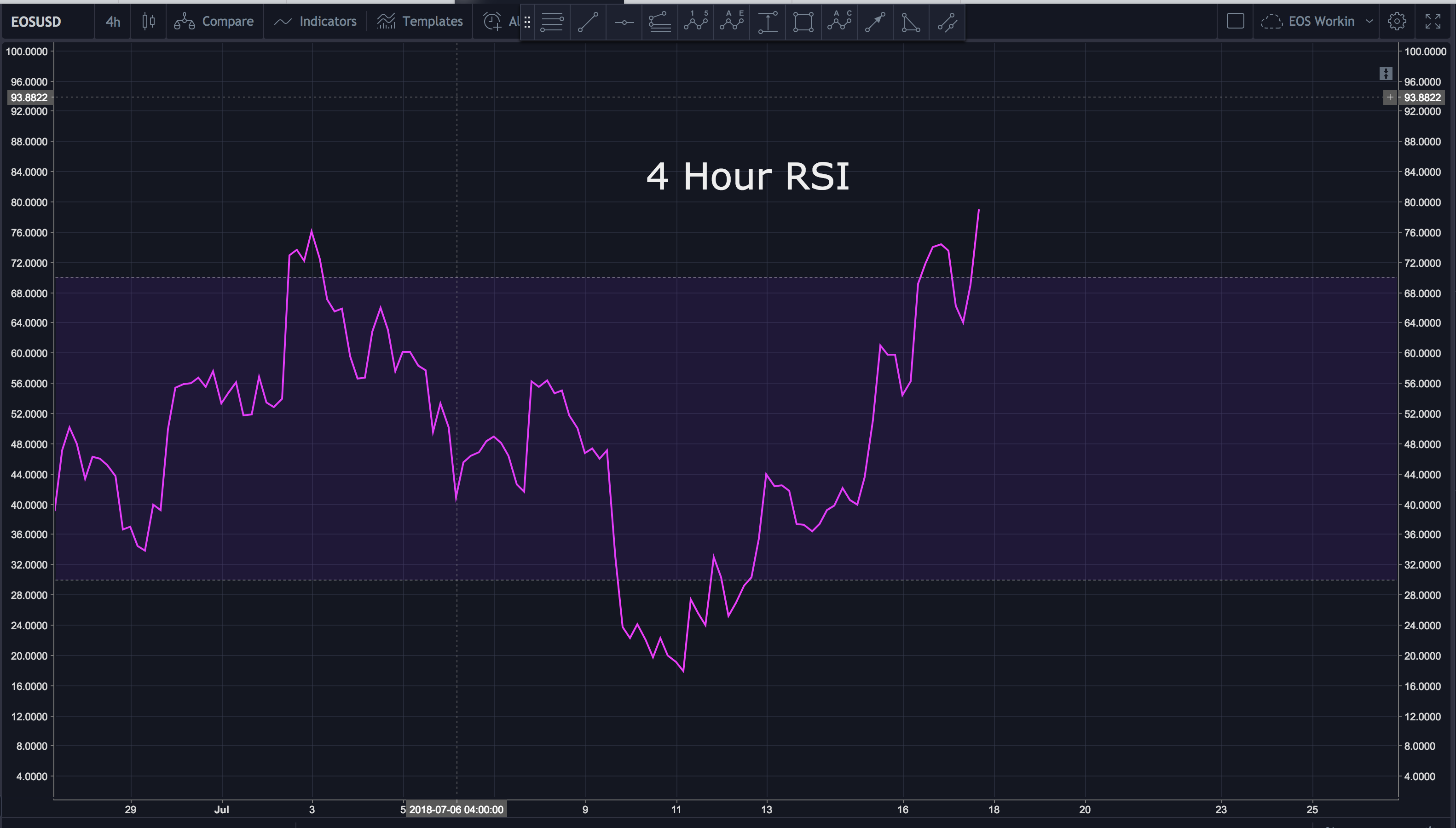Select the parallel channel tool

(x=947, y=22)
